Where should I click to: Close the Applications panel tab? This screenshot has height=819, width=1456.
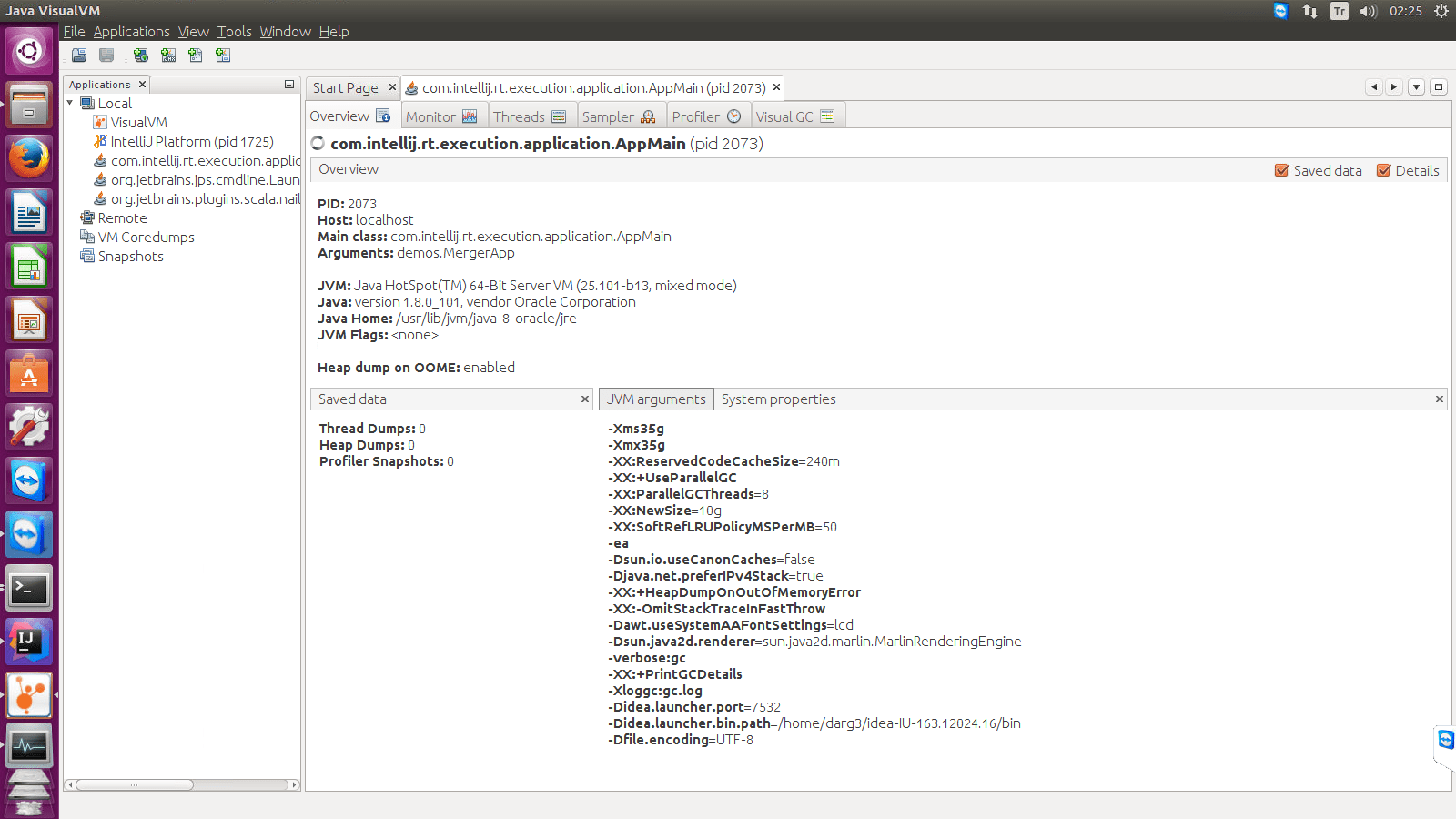pyautogui.click(x=142, y=85)
